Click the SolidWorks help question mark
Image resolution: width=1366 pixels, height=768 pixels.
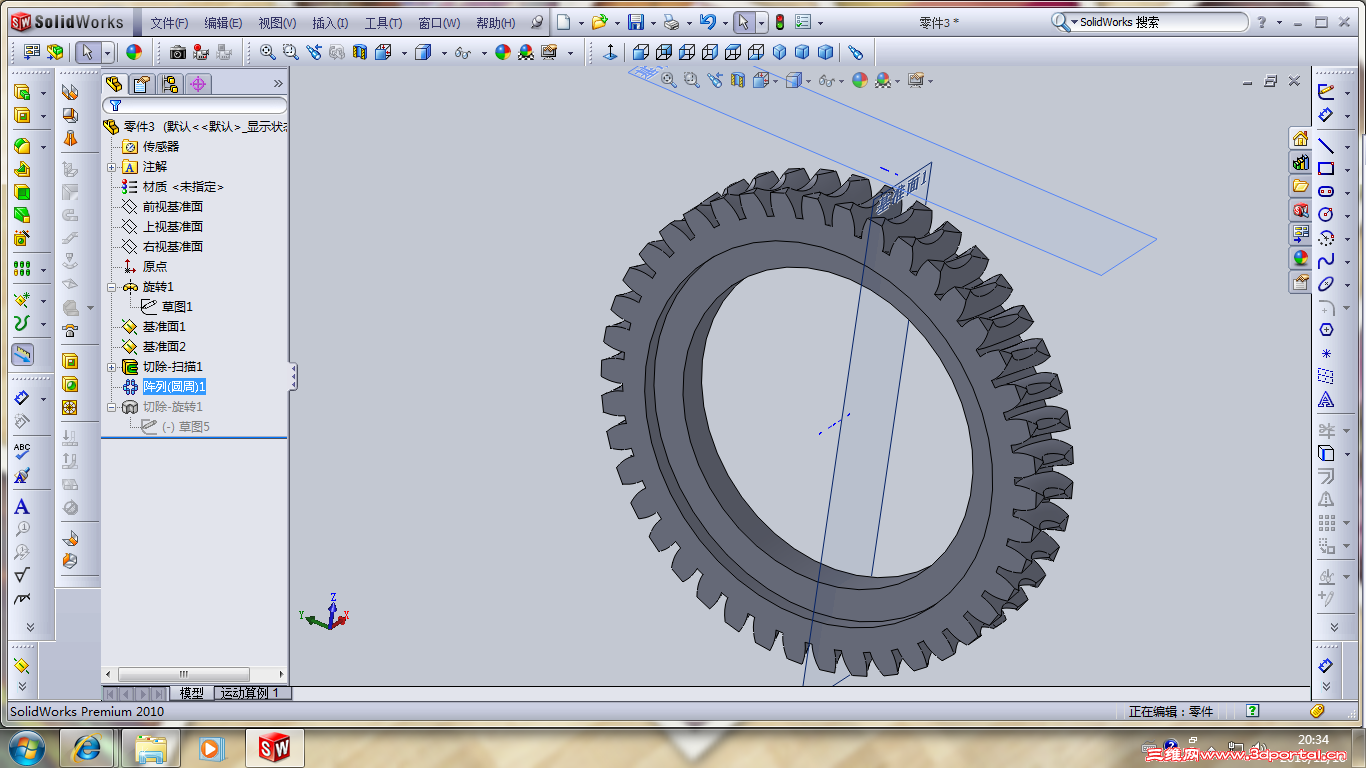(x=1262, y=22)
